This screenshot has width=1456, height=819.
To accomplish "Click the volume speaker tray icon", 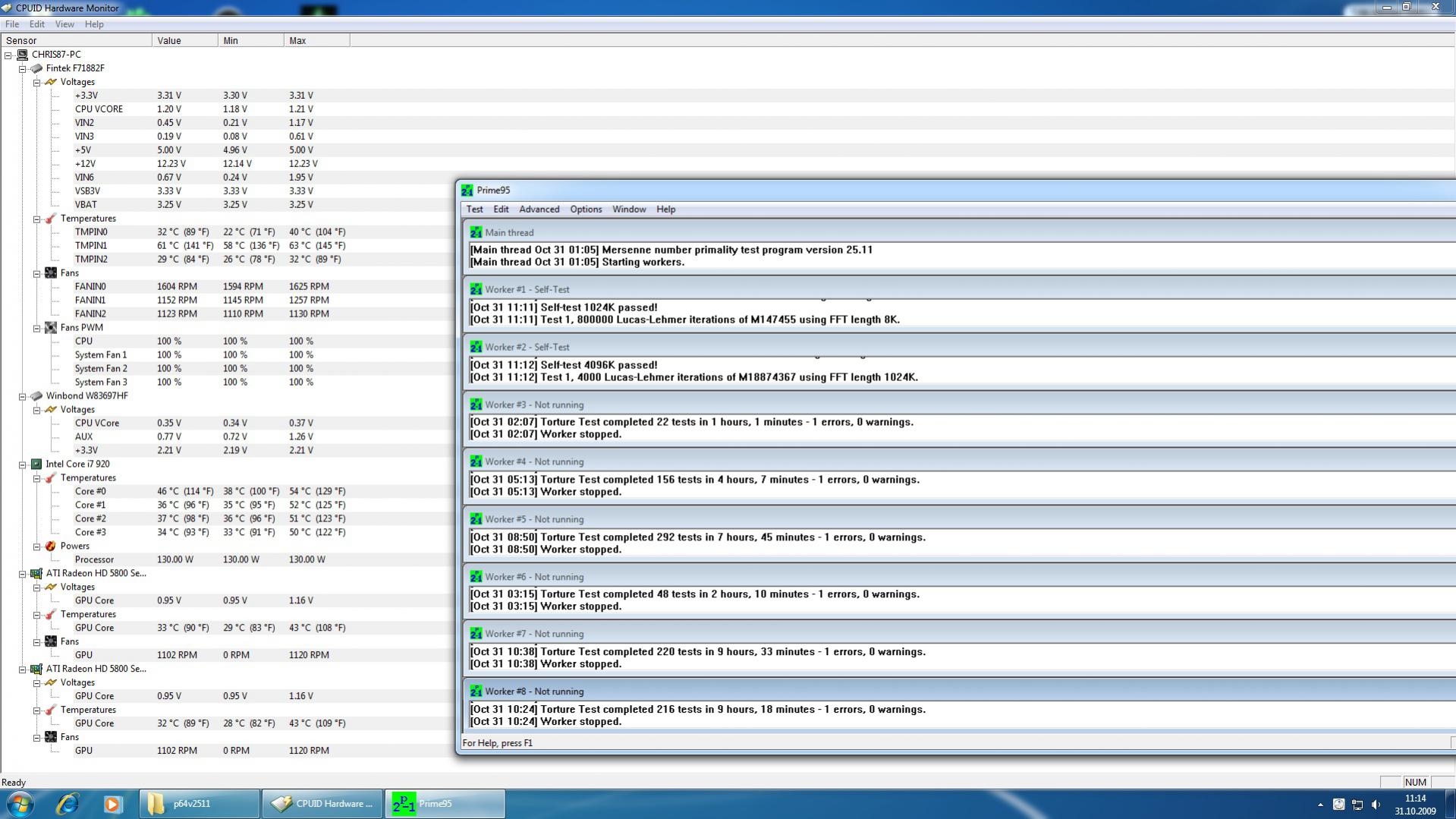I will pos(1376,805).
